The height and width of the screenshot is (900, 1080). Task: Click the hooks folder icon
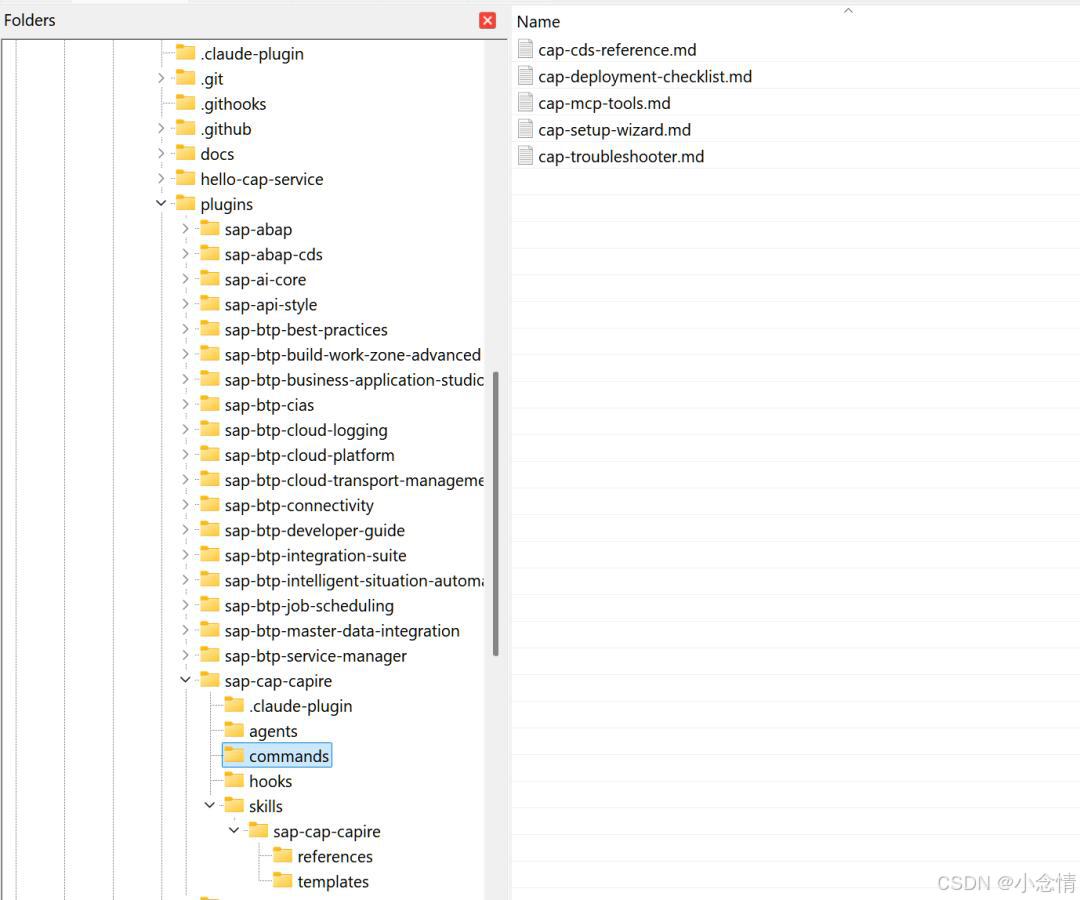coord(234,781)
